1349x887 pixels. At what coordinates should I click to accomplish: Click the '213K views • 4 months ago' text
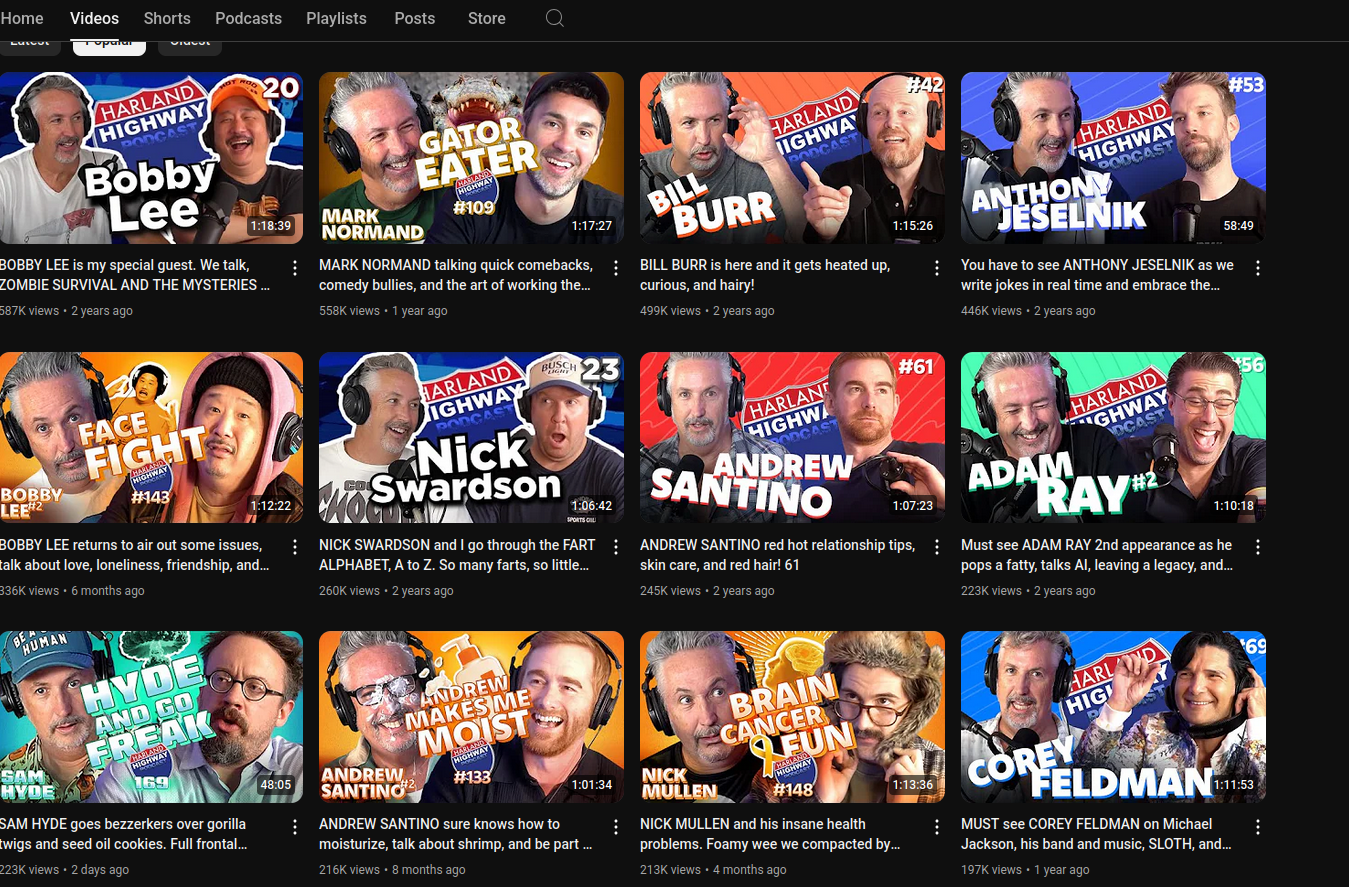click(713, 870)
